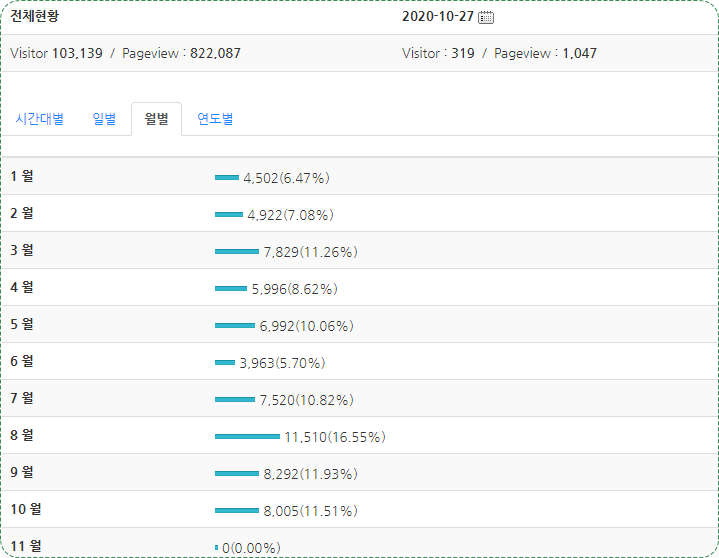Click the value 11,510(16.55%)
Viewport: 719px width, 558px height.
(x=335, y=437)
